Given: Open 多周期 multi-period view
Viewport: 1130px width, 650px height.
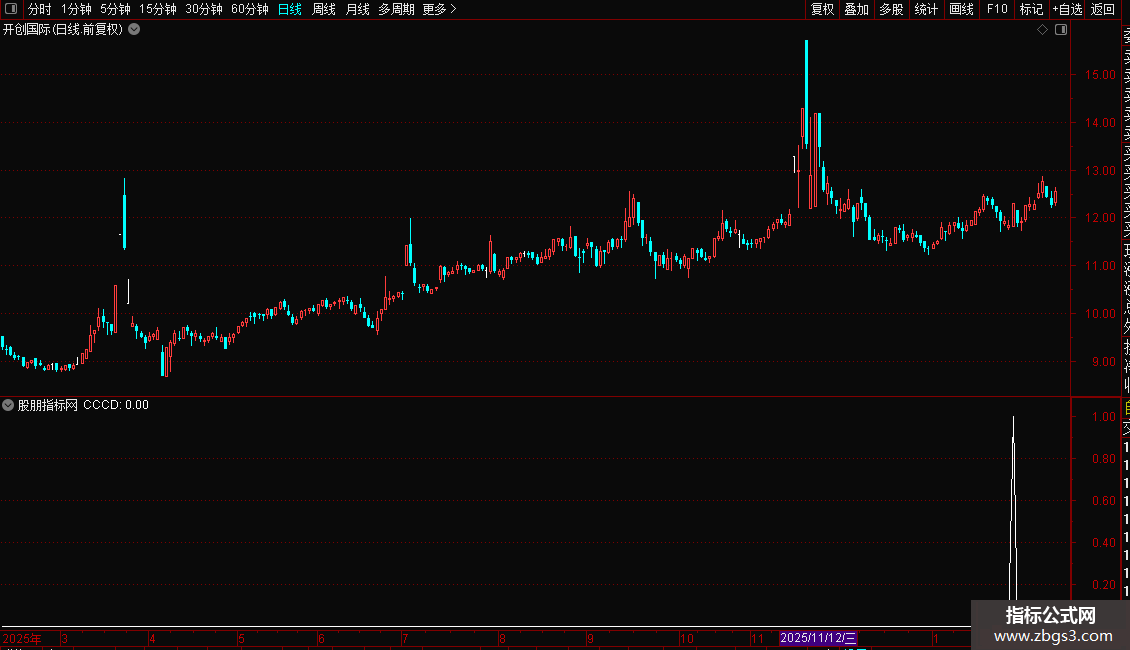Looking at the screenshot, I should (396, 9).
